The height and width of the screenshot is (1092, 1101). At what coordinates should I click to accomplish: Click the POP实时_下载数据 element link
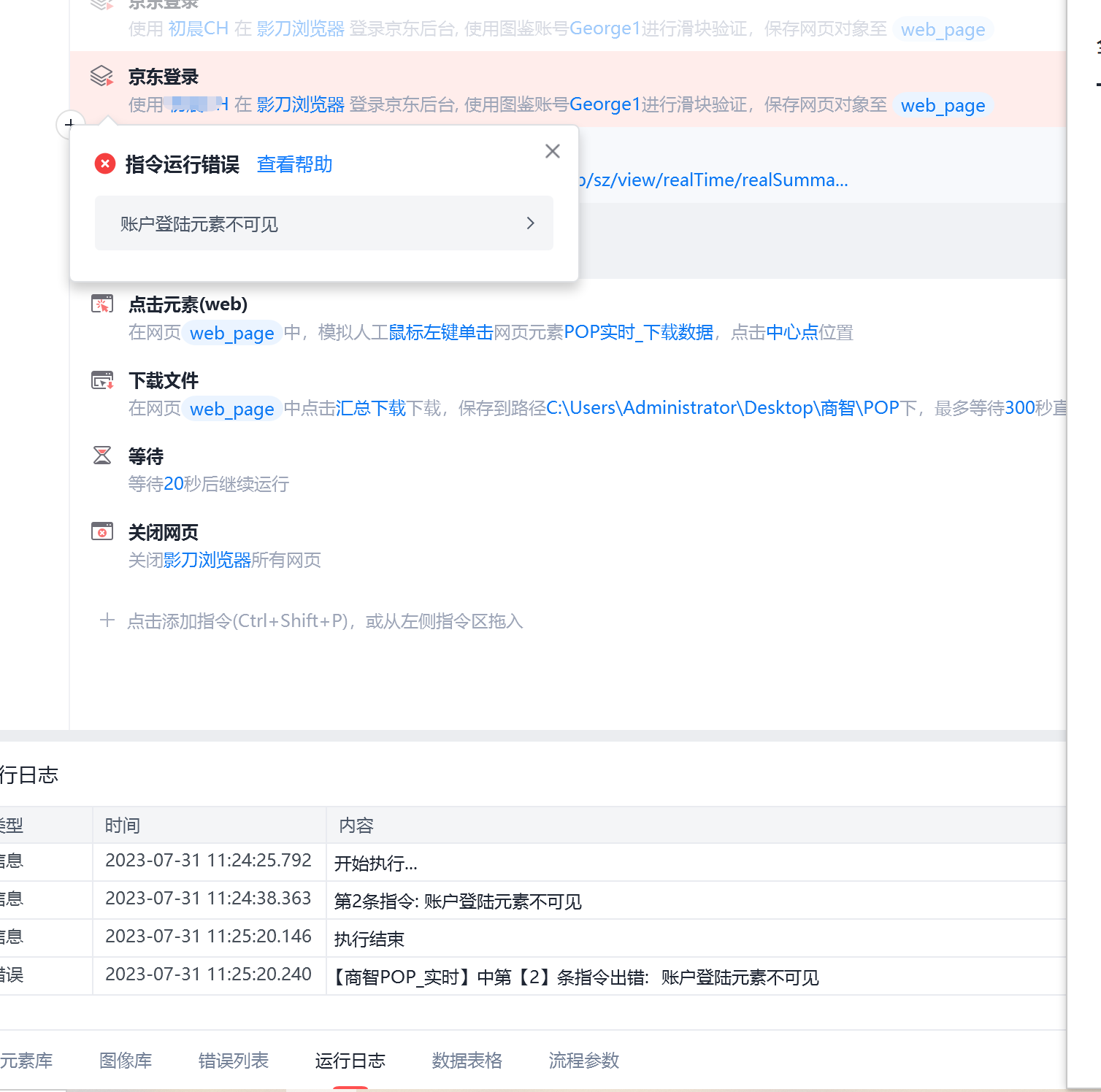point(639,333)
